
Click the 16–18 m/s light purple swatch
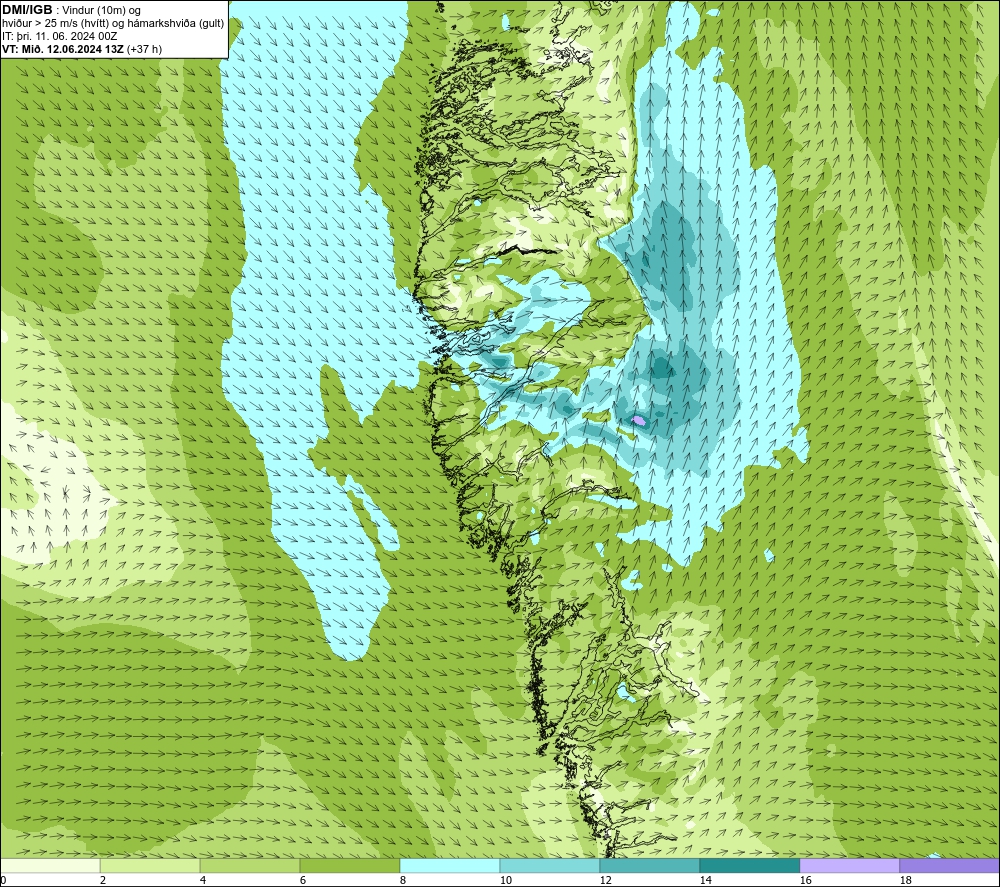coord(849,865)
